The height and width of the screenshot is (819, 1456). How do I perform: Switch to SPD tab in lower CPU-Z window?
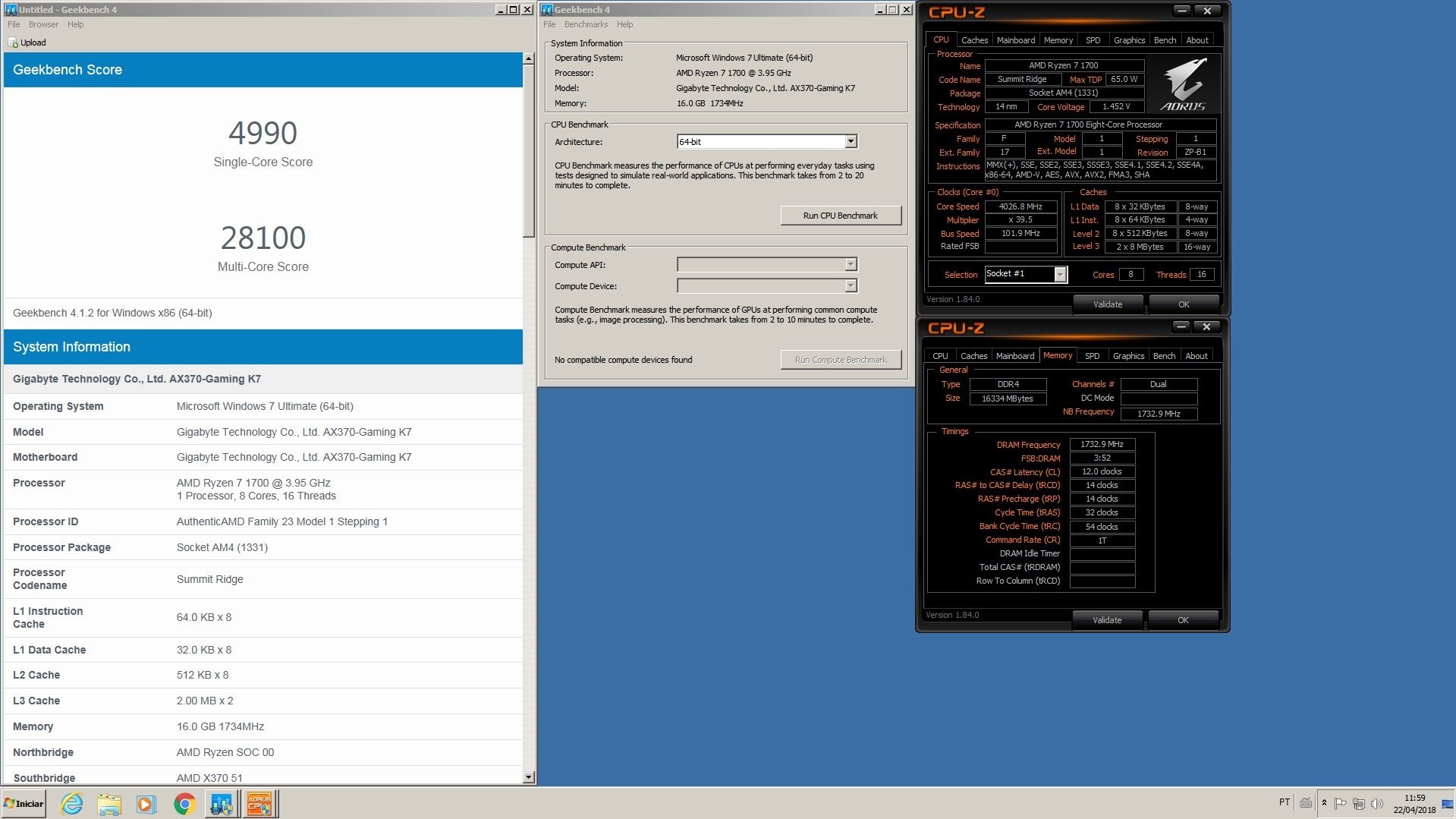(x=1092, y=356)
